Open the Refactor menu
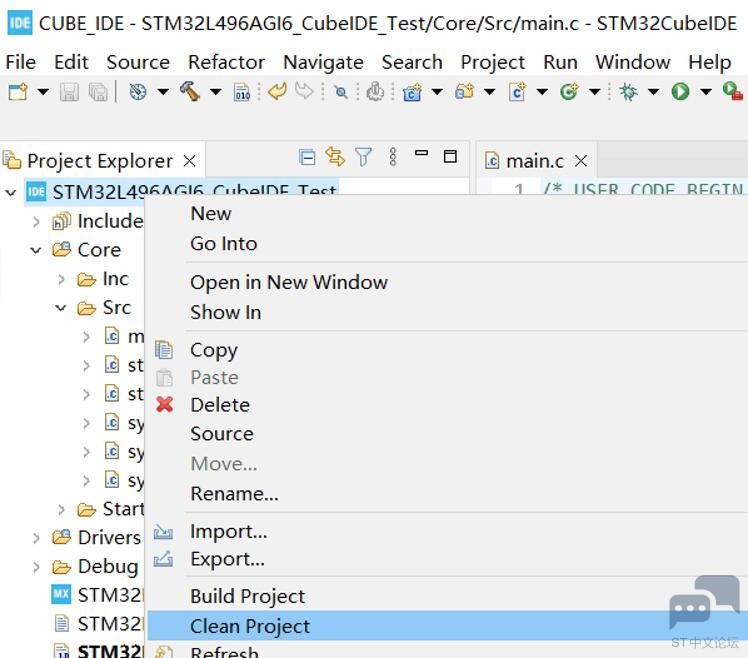The width and height of the screenshot is (748, 658). pos(226,62)
